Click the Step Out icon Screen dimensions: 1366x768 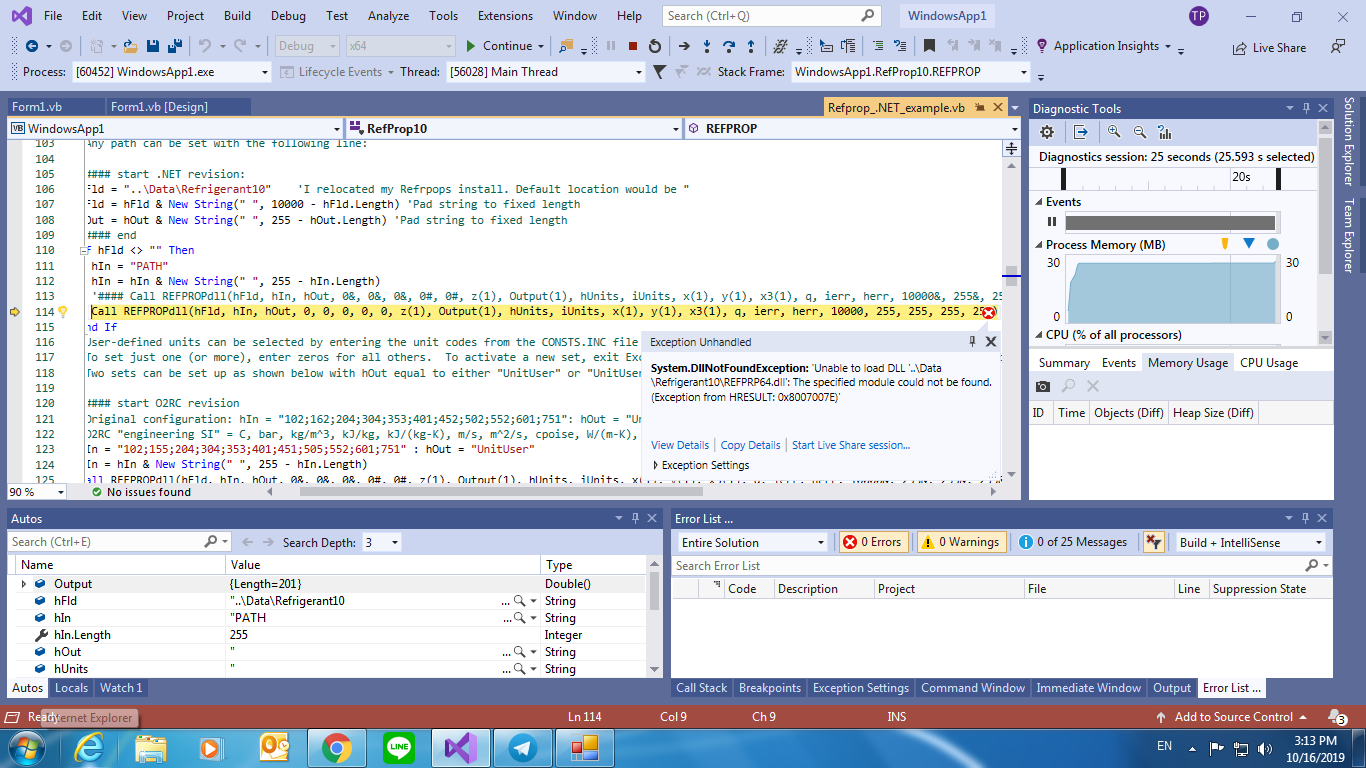coord(751,46)
